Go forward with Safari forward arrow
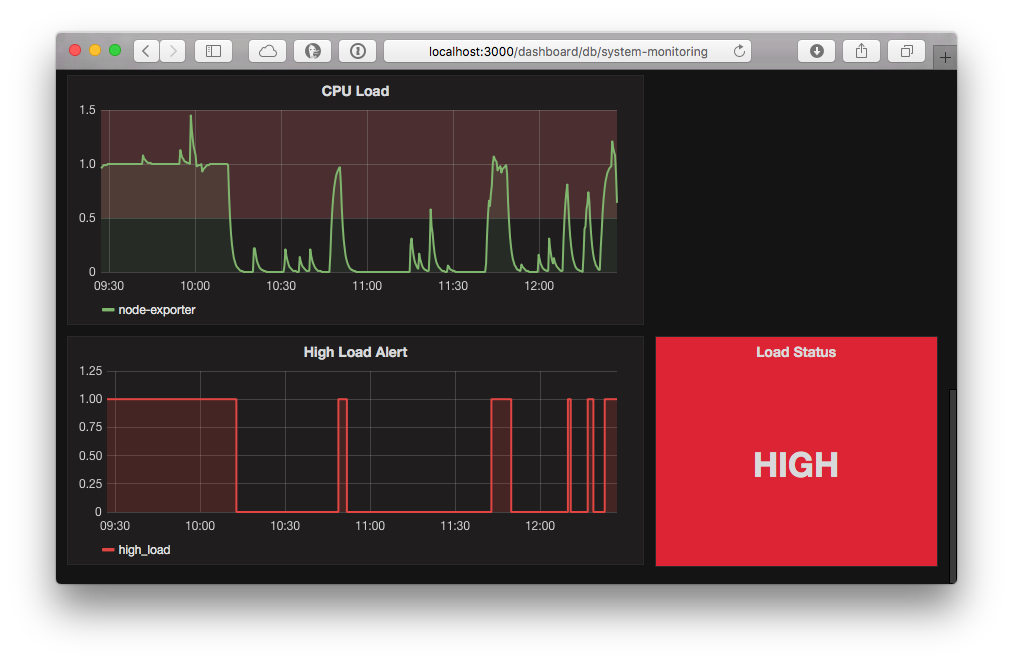The width and height of the screenshot is (1013, 664). point(172,51)
